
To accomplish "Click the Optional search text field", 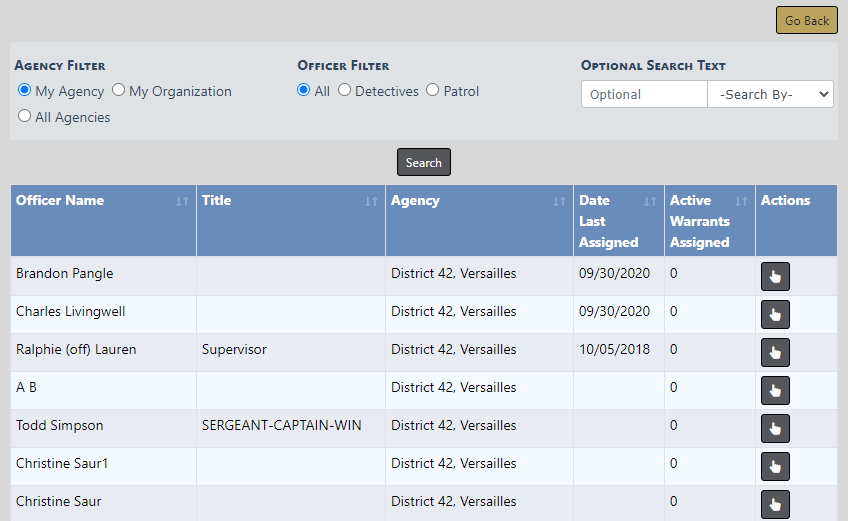I will click(x=644, y=94).
